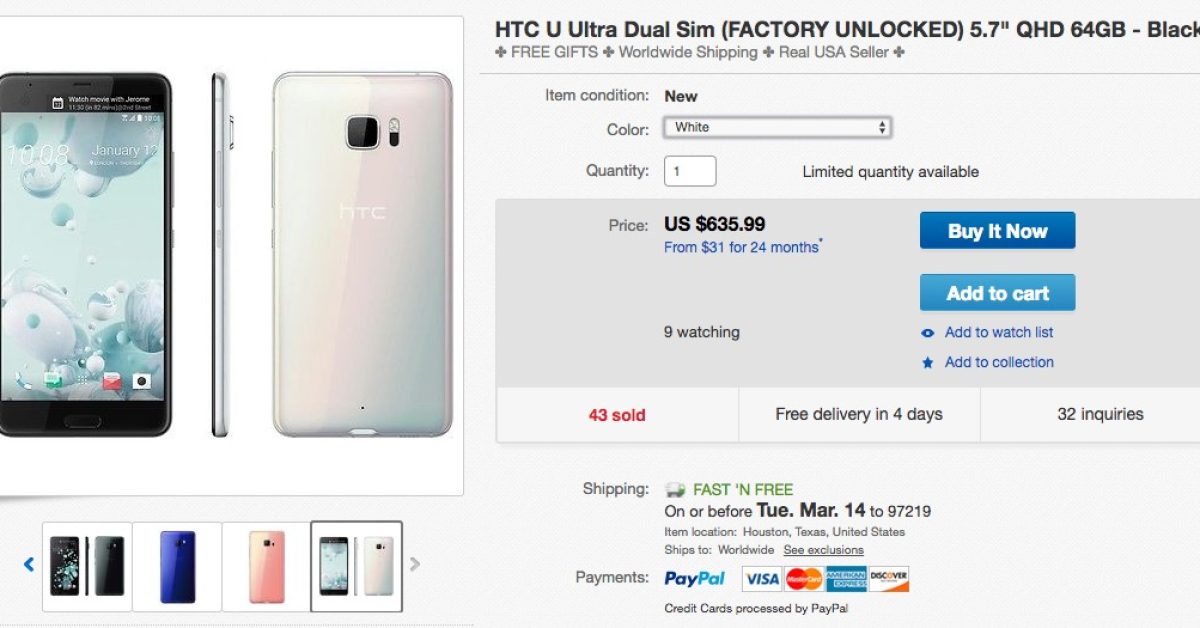Show next thumbnails with right arrow

(x=415, y=565)
